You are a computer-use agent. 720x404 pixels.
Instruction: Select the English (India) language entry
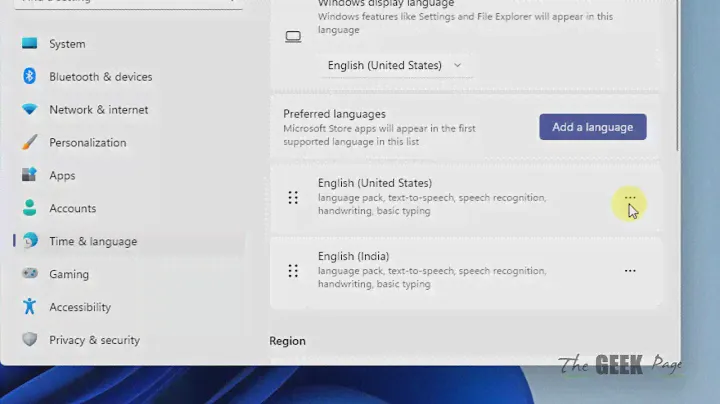[x=353, y=257]
